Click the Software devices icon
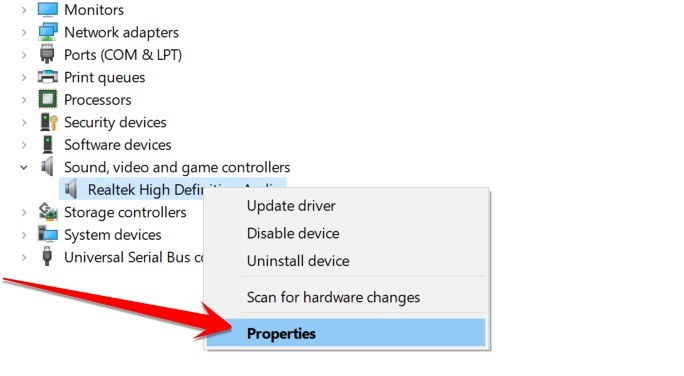The image size is (684, 376). (x=48, y=144)
